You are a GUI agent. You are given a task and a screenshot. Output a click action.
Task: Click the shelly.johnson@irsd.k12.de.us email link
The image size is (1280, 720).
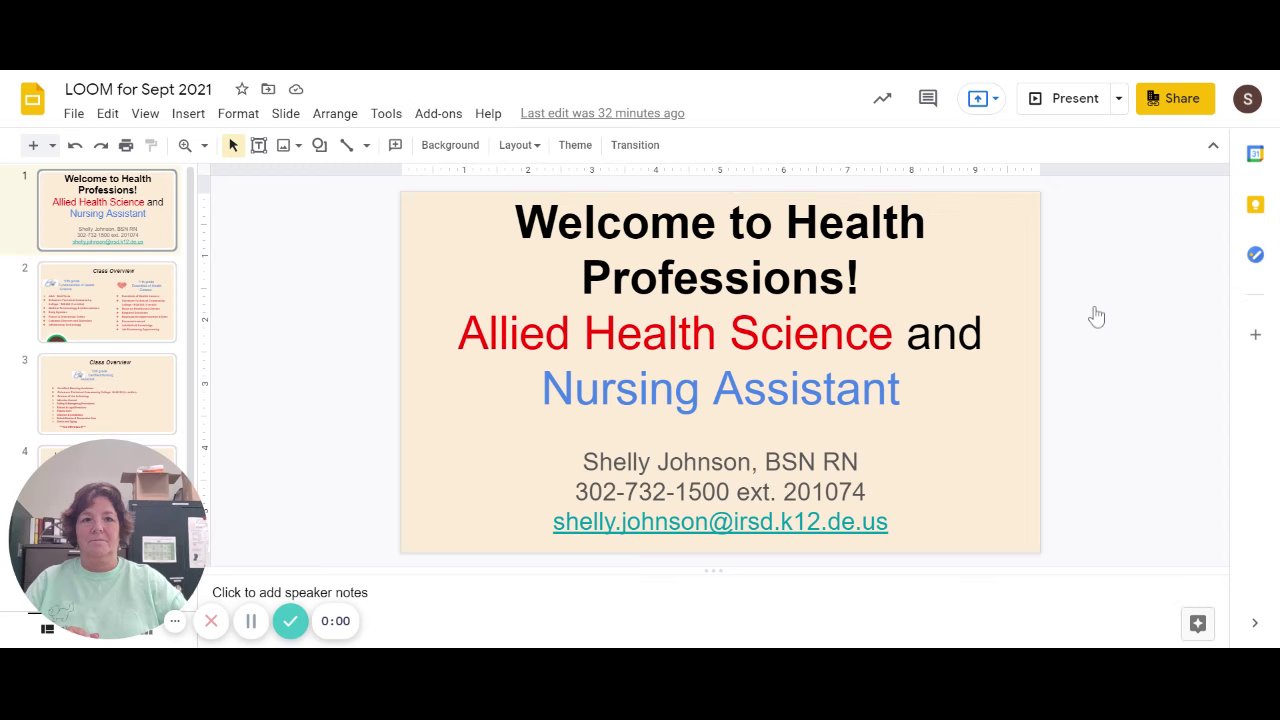click(x=720, y=521)
